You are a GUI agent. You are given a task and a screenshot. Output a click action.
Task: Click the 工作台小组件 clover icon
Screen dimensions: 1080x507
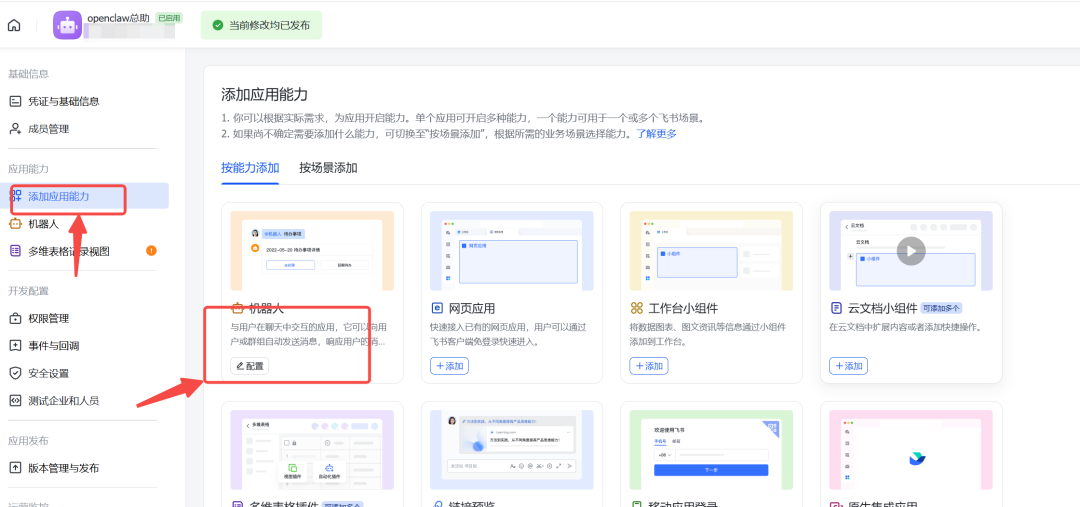(x=636, y=308)
